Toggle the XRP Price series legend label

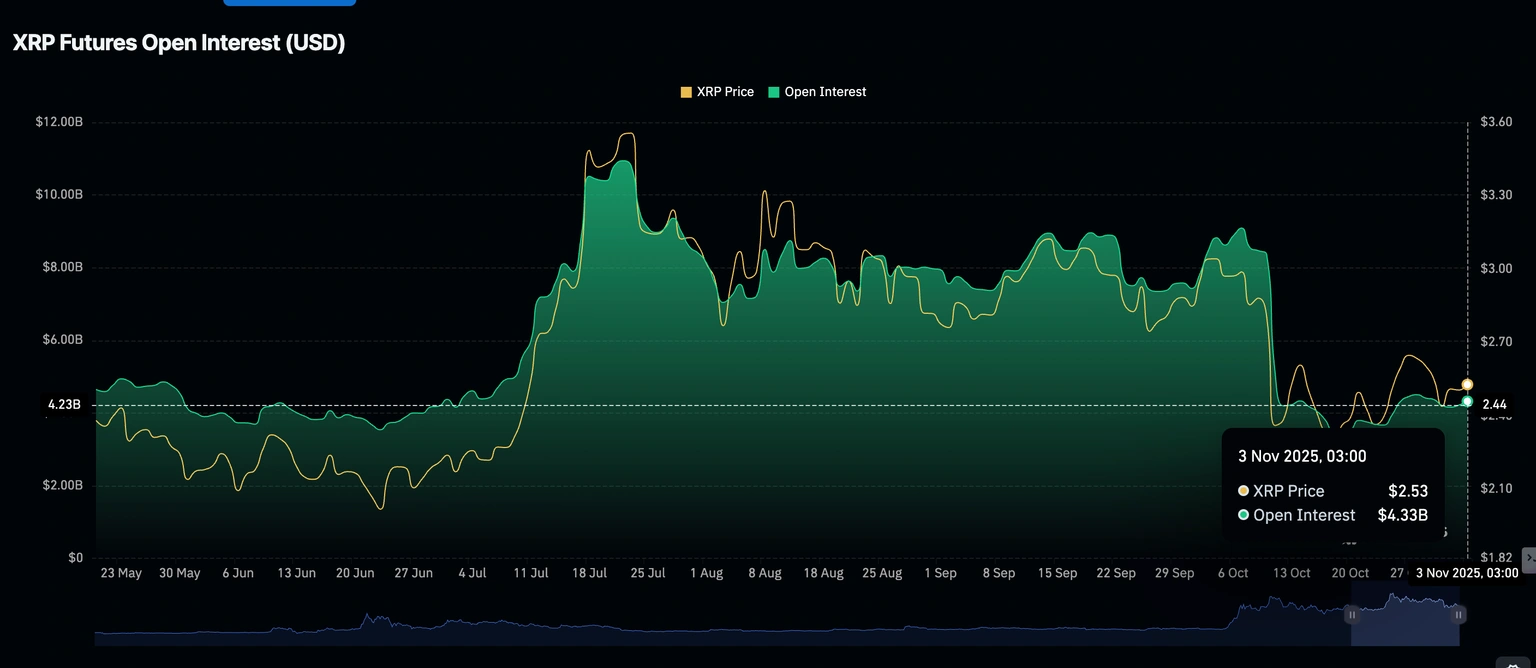[725, 92]
